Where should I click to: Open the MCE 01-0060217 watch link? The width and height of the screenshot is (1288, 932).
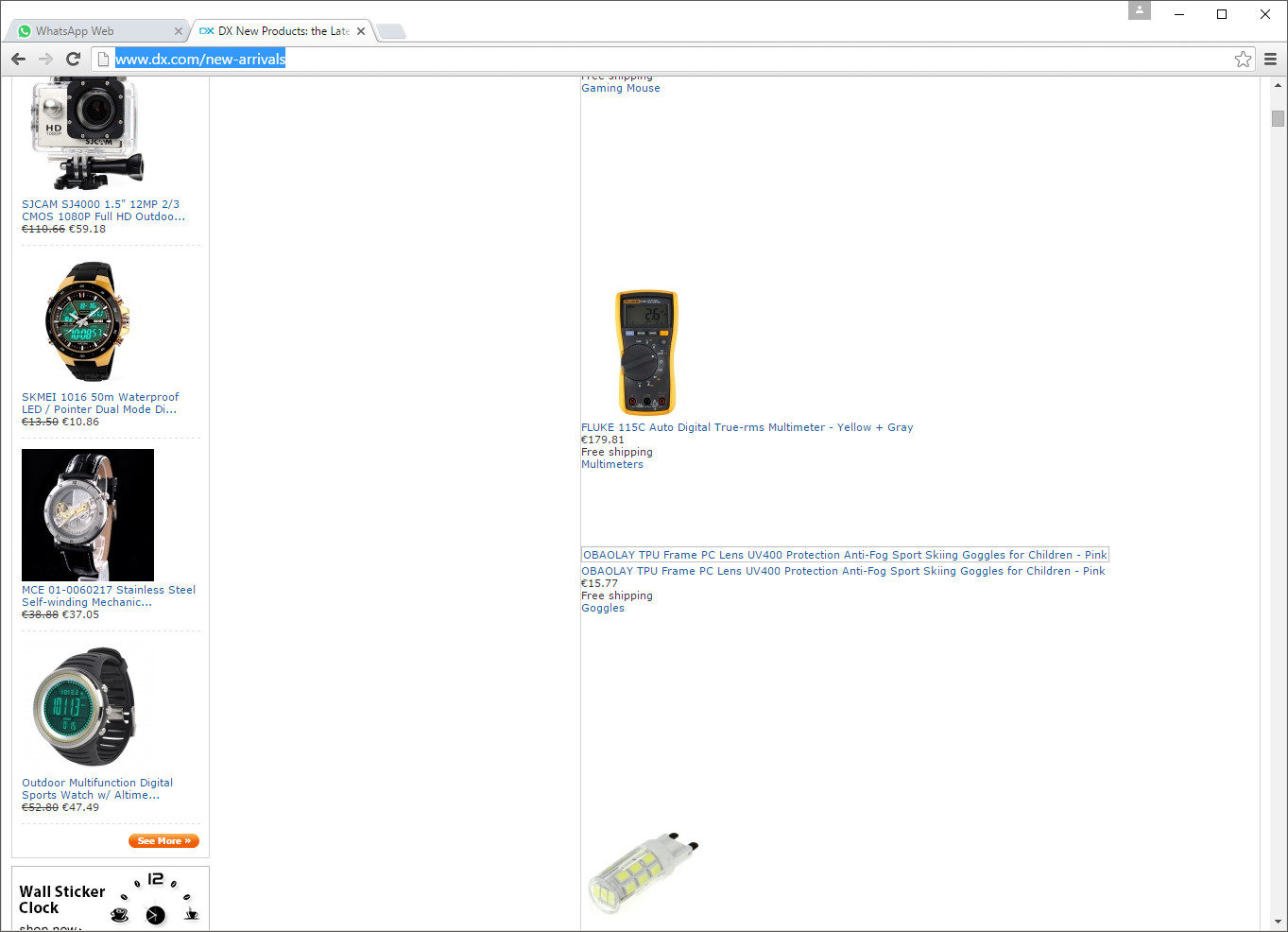(x=109, y=595)
